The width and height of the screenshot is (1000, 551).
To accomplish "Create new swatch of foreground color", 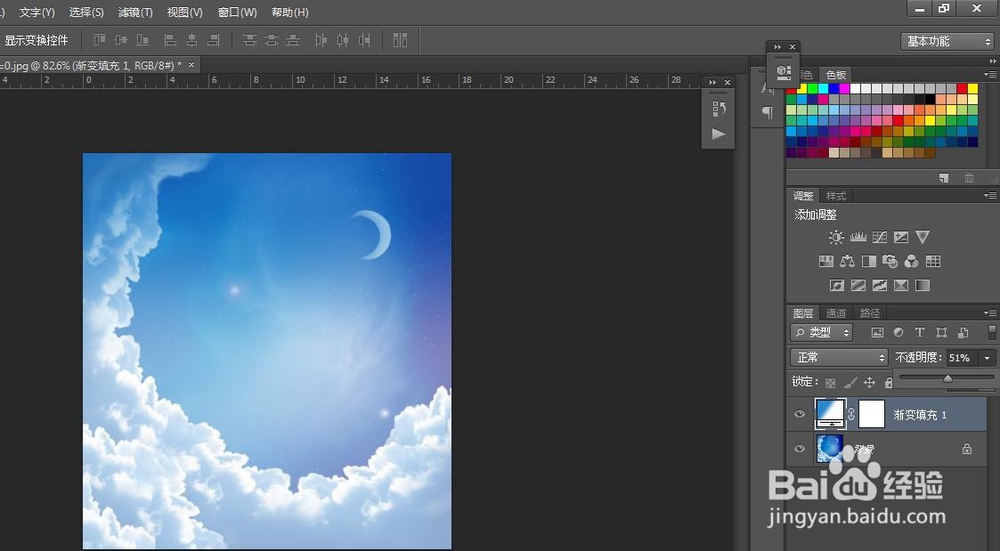I will (x=945, y=178).
